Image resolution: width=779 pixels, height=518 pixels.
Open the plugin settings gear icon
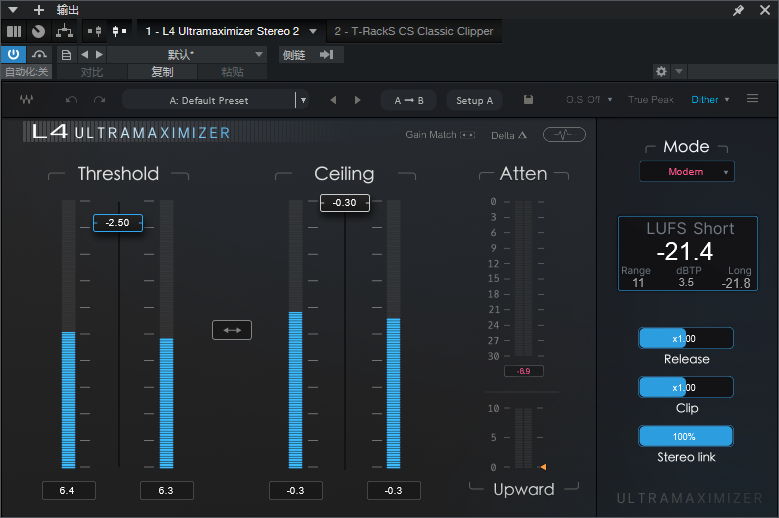click(661, 72)
